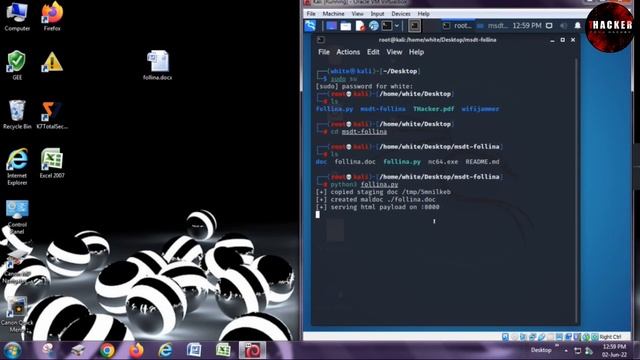This screenshot has height=360, width=640.
Task: Select the follina.docx file on desktop
Action: coord(158,65)
